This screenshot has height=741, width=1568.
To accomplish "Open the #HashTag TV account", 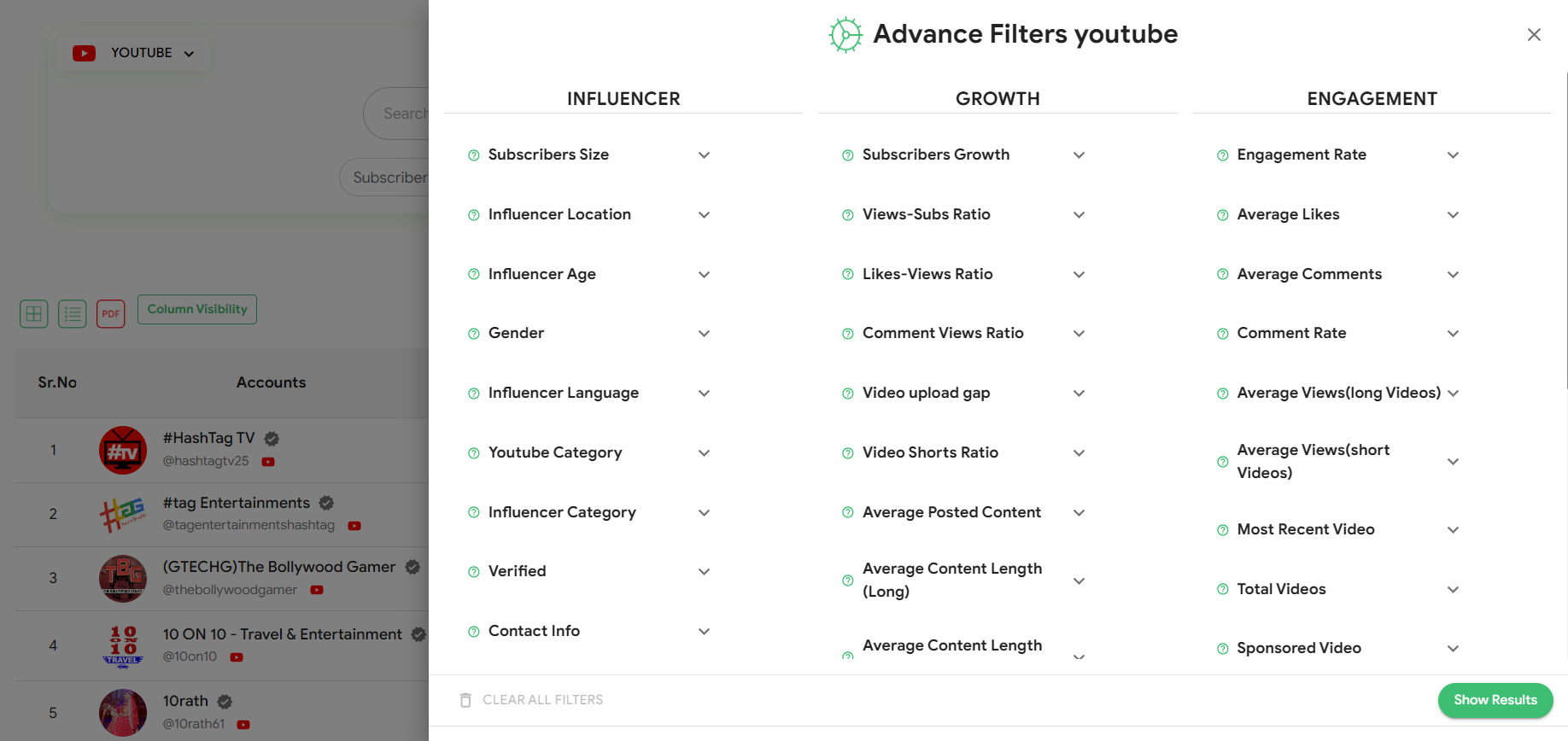I will pyautogui.click(x=208, y=438).
